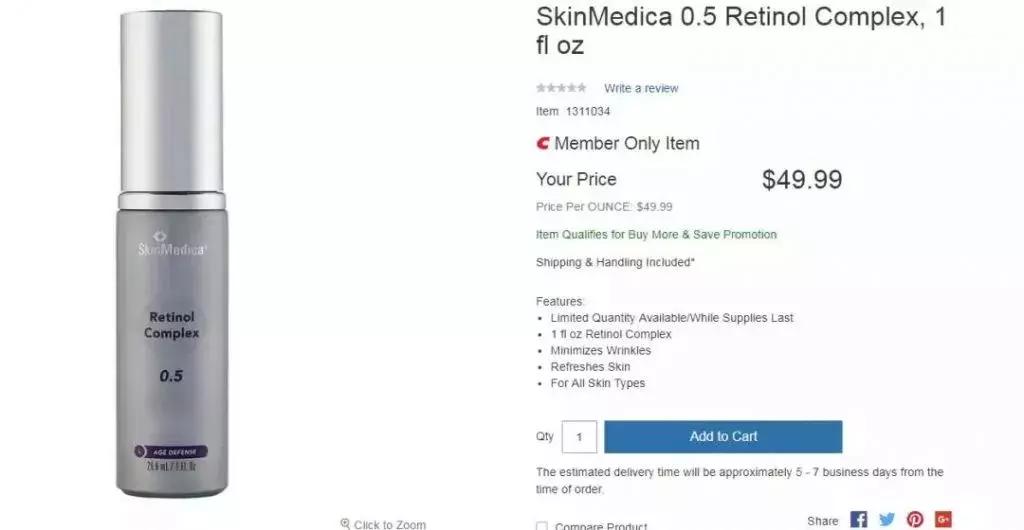Click the Minimizes Wrinkles feature bullet
The width and height of the screenshot is (1024, 530).
pos(600,351)
